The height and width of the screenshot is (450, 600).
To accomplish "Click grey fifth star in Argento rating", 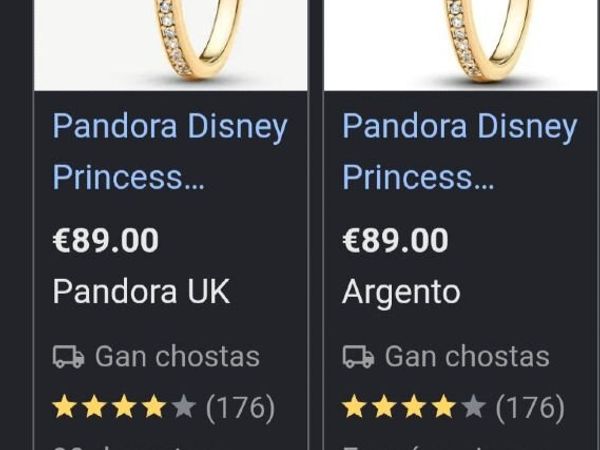I will tap(473, 406).
